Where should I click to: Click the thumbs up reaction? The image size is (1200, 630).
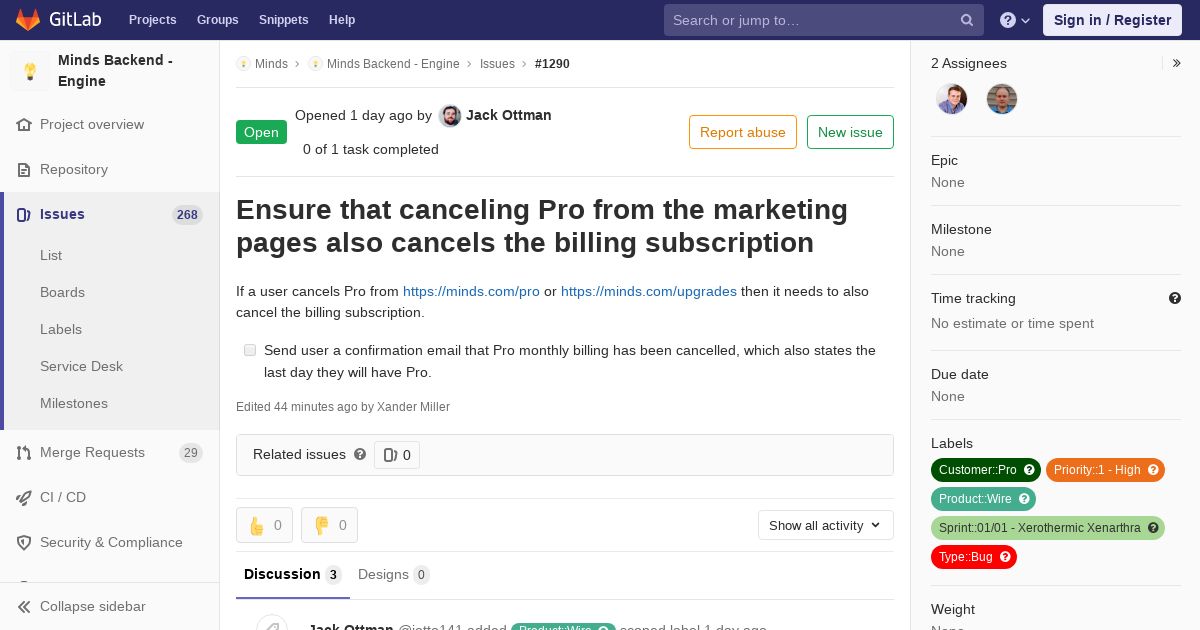(x=264, y=525)
